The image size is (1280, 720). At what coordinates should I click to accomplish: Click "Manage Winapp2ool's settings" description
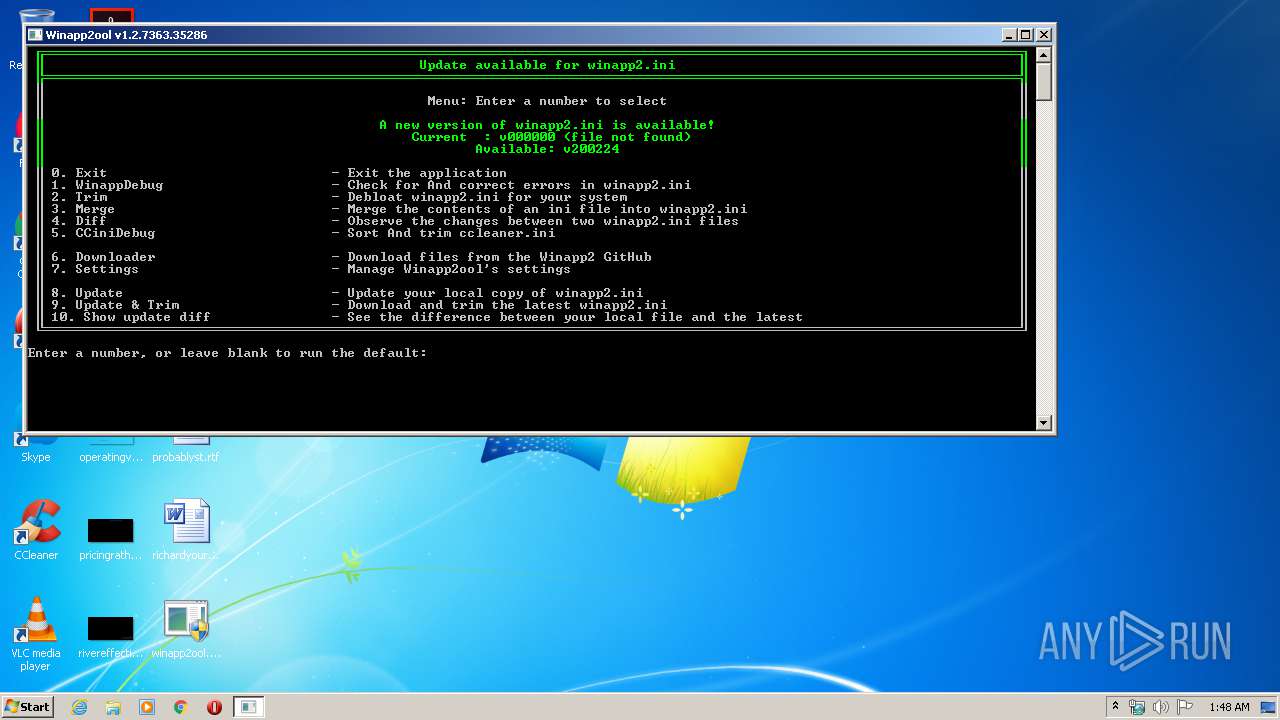[x=459, y=269]
